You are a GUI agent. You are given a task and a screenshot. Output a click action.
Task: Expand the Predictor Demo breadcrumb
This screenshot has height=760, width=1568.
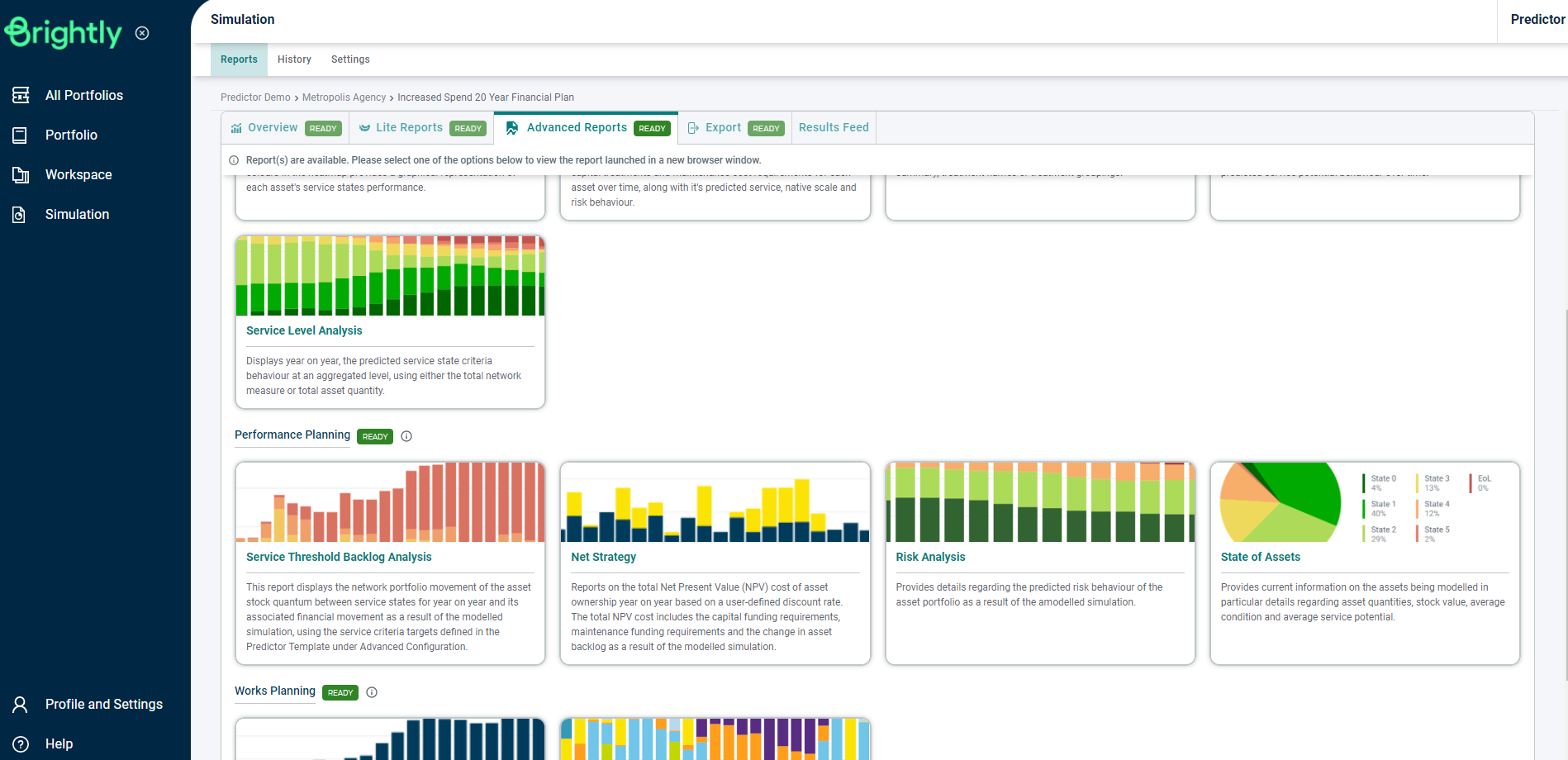click(255, 97)
